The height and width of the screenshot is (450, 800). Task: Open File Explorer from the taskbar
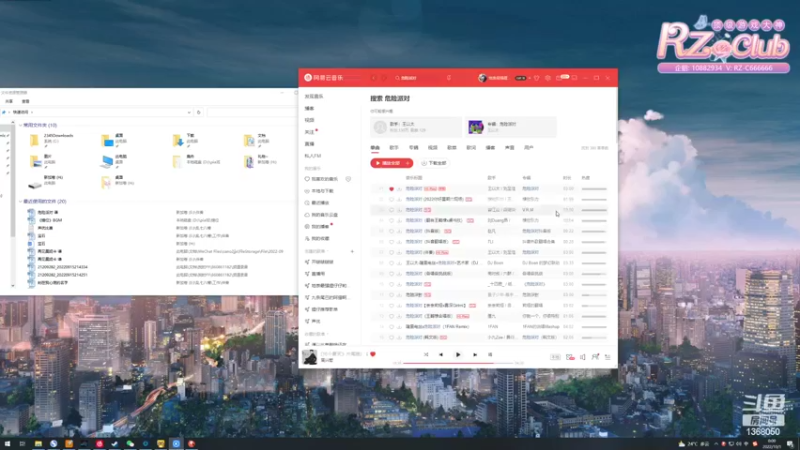(x=38, y=444)
